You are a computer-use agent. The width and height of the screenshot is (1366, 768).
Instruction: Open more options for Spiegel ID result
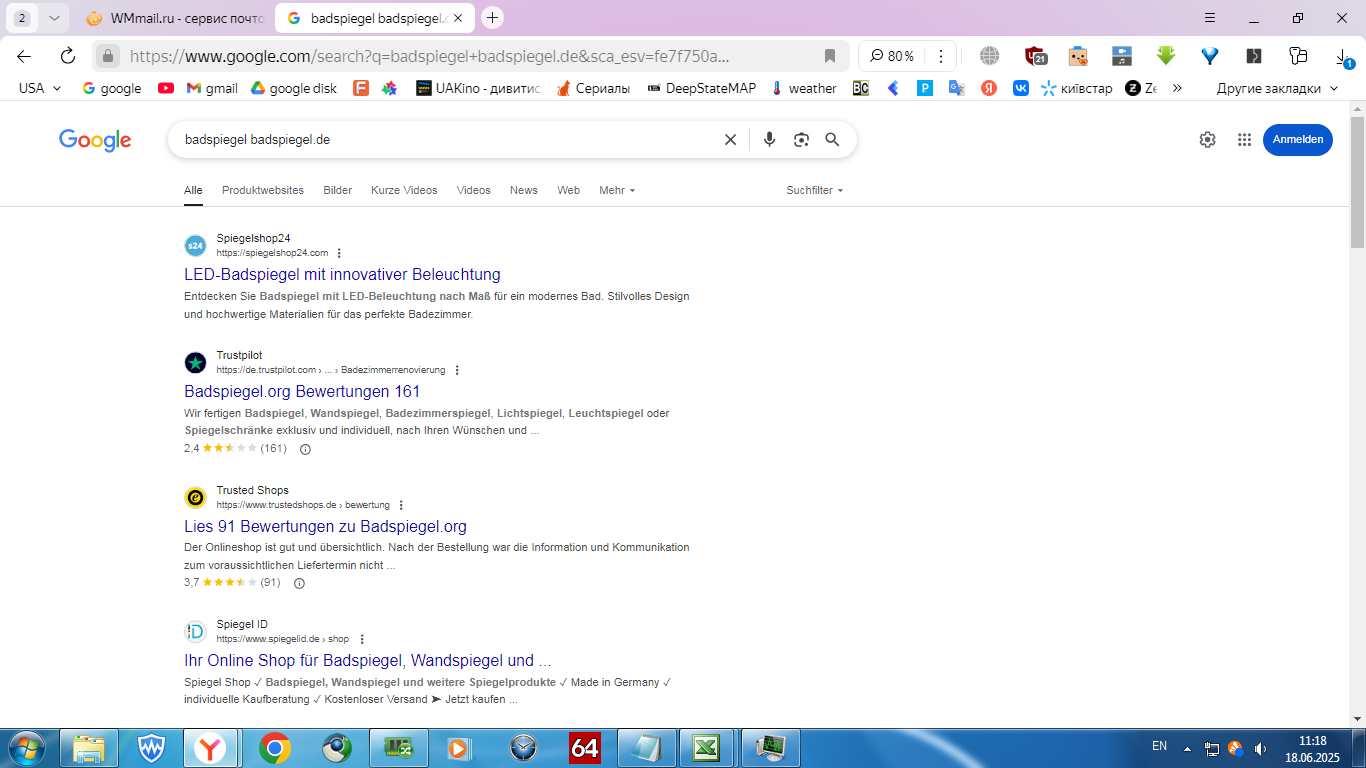pyautogui.click(x=362, y=639)
